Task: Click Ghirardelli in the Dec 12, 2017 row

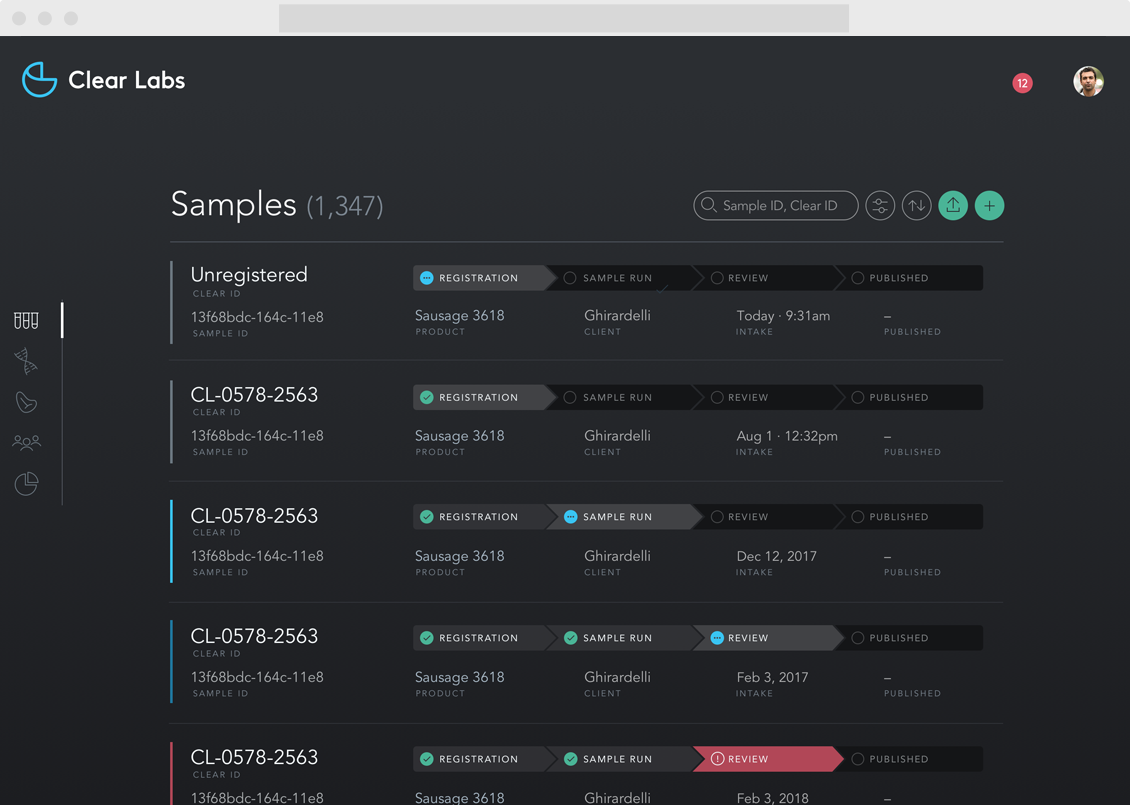Action: (x=617, y=556)
